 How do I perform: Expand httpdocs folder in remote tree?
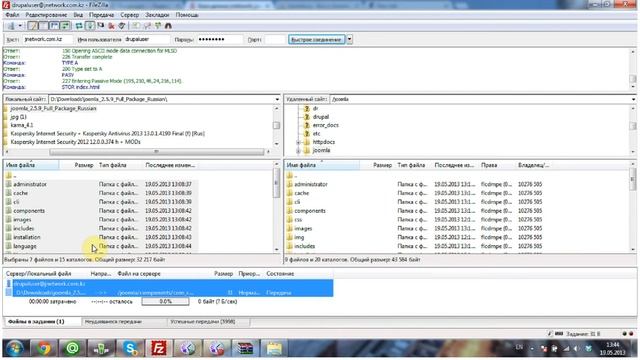coord(298,142)
